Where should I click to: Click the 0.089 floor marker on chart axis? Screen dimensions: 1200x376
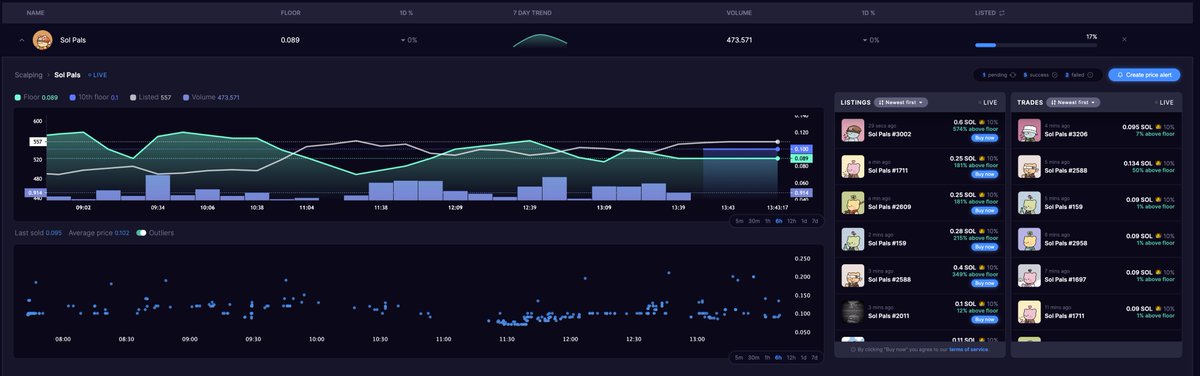(x=801, y=158)
